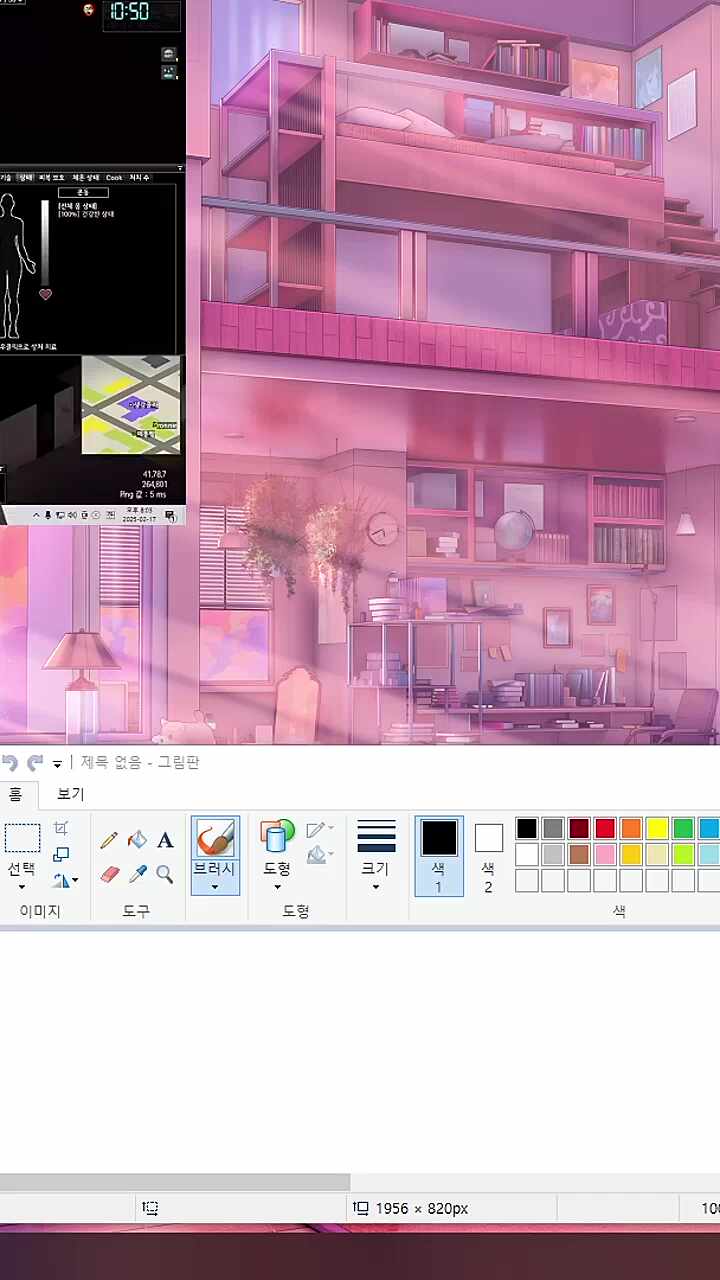This screenshot has height=1280, width=720.
Task: Click the game minimap thumbnail
Action: 130,404
